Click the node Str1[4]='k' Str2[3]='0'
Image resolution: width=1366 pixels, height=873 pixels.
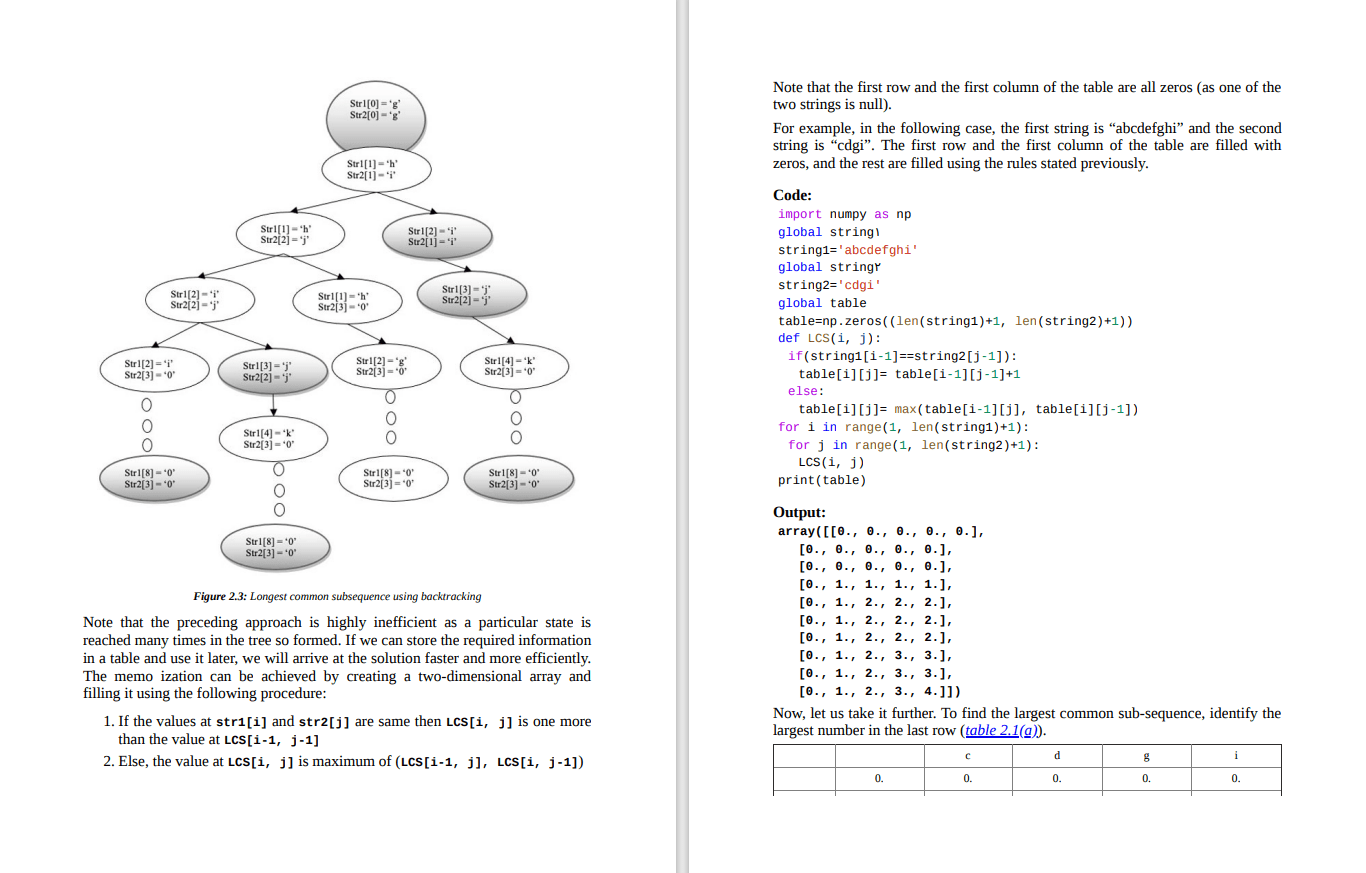[274, 437]
